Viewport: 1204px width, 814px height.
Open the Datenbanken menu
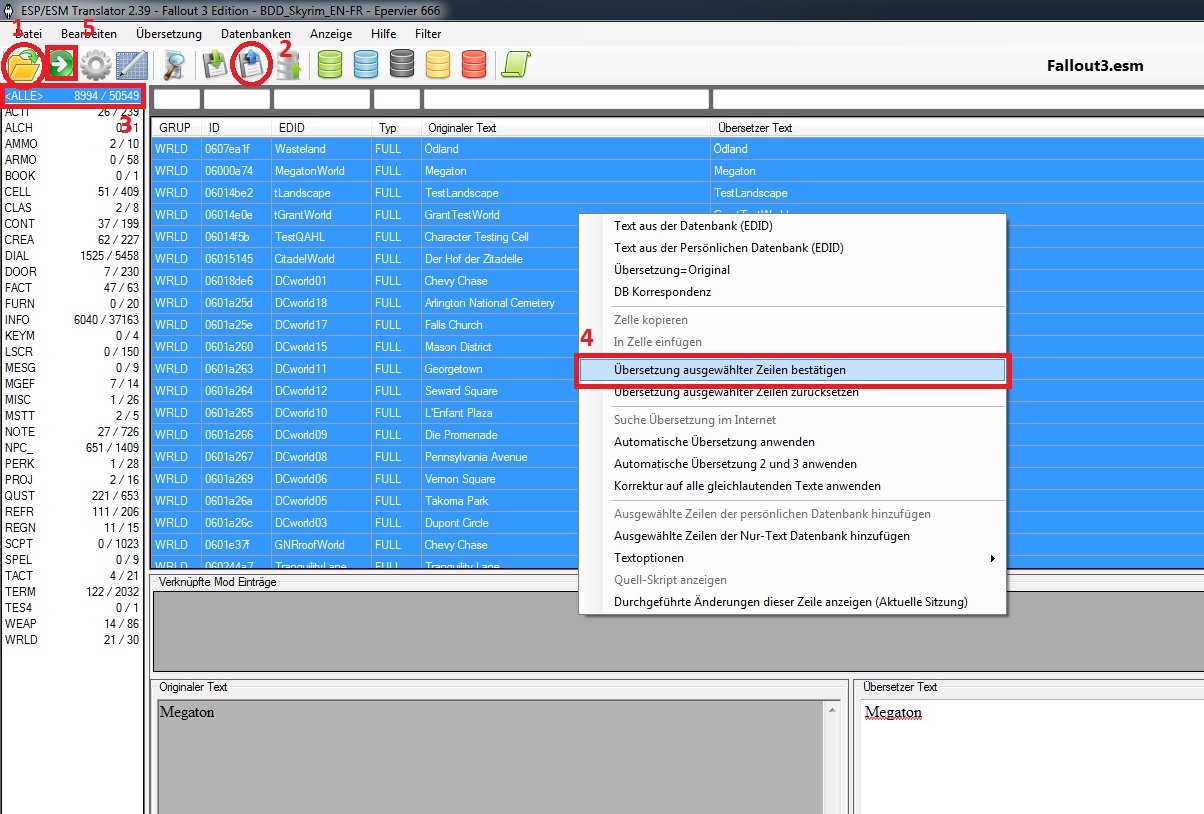[x=255, y=34]
